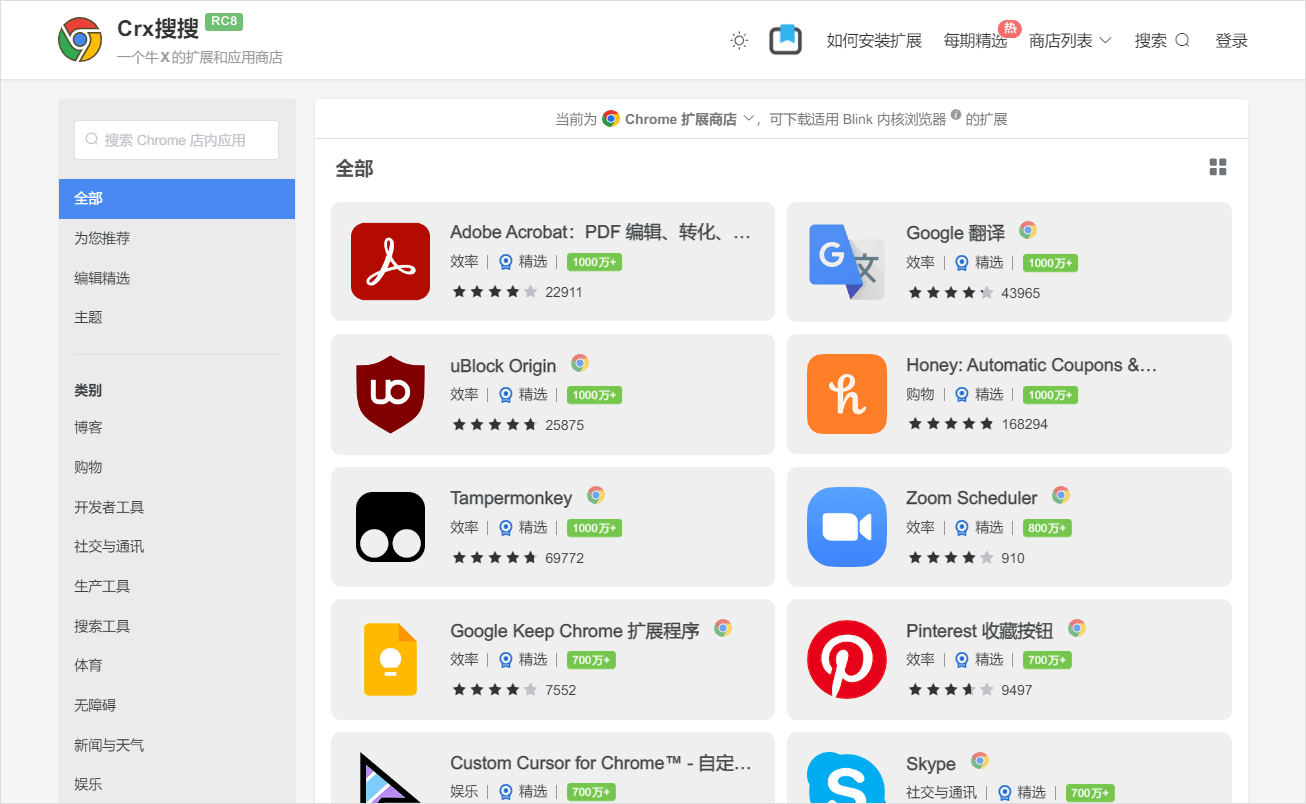Viewport: 1306px width, 804px height.
Task: Click the Honey extension icon
Action: 846,394
